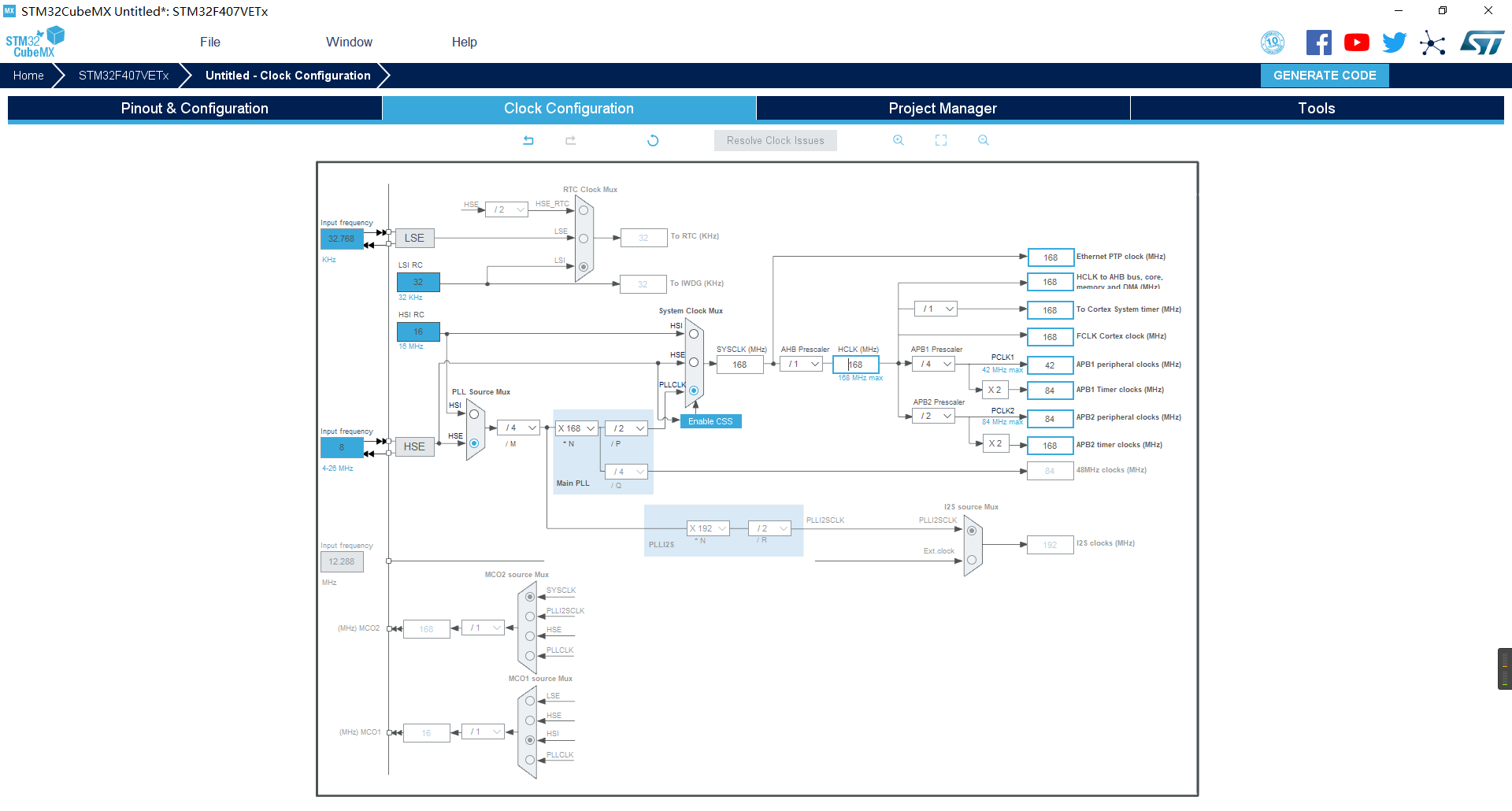This screenshot has height=811, width=1512.
Task: Open the File menu
Action: pyautogui.click(x=210, y=42)
